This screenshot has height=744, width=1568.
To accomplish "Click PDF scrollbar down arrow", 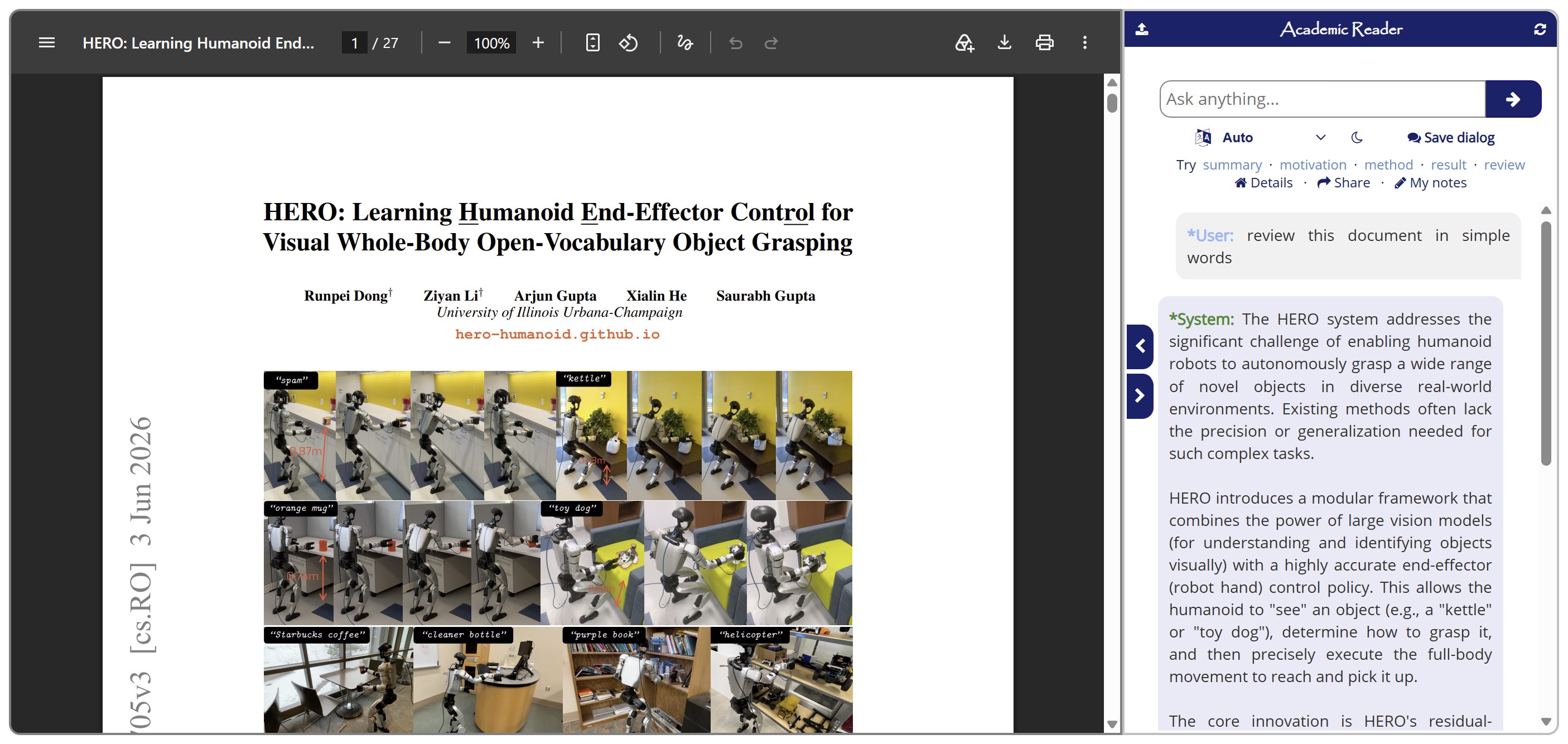I will click(1112, 724).
